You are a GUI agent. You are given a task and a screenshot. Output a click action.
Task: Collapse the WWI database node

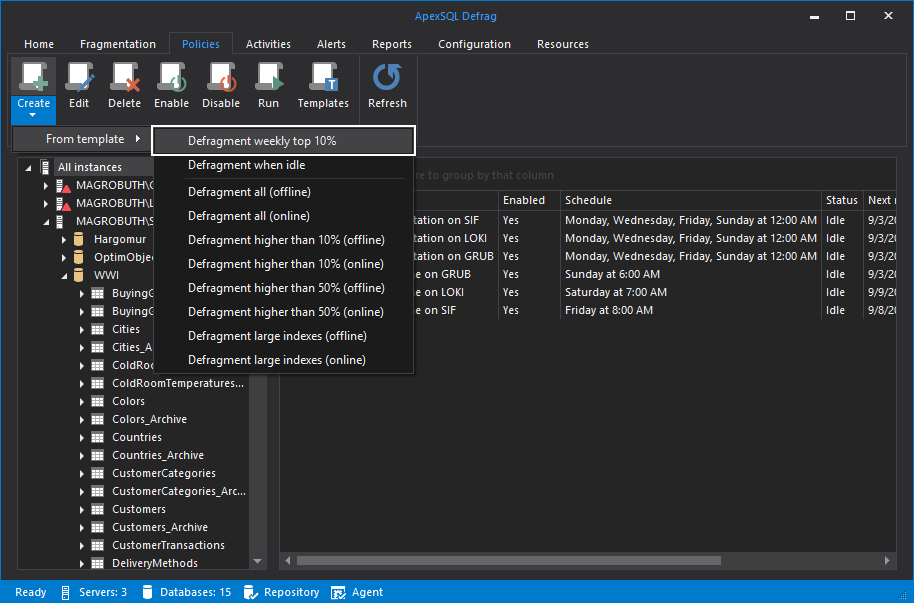pos(64,276)
